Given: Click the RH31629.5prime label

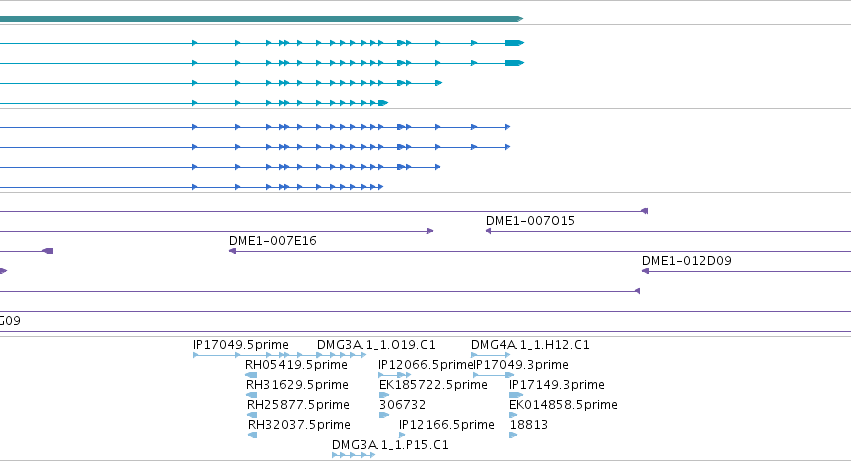Looking at the screenshot, I should 297,385.
